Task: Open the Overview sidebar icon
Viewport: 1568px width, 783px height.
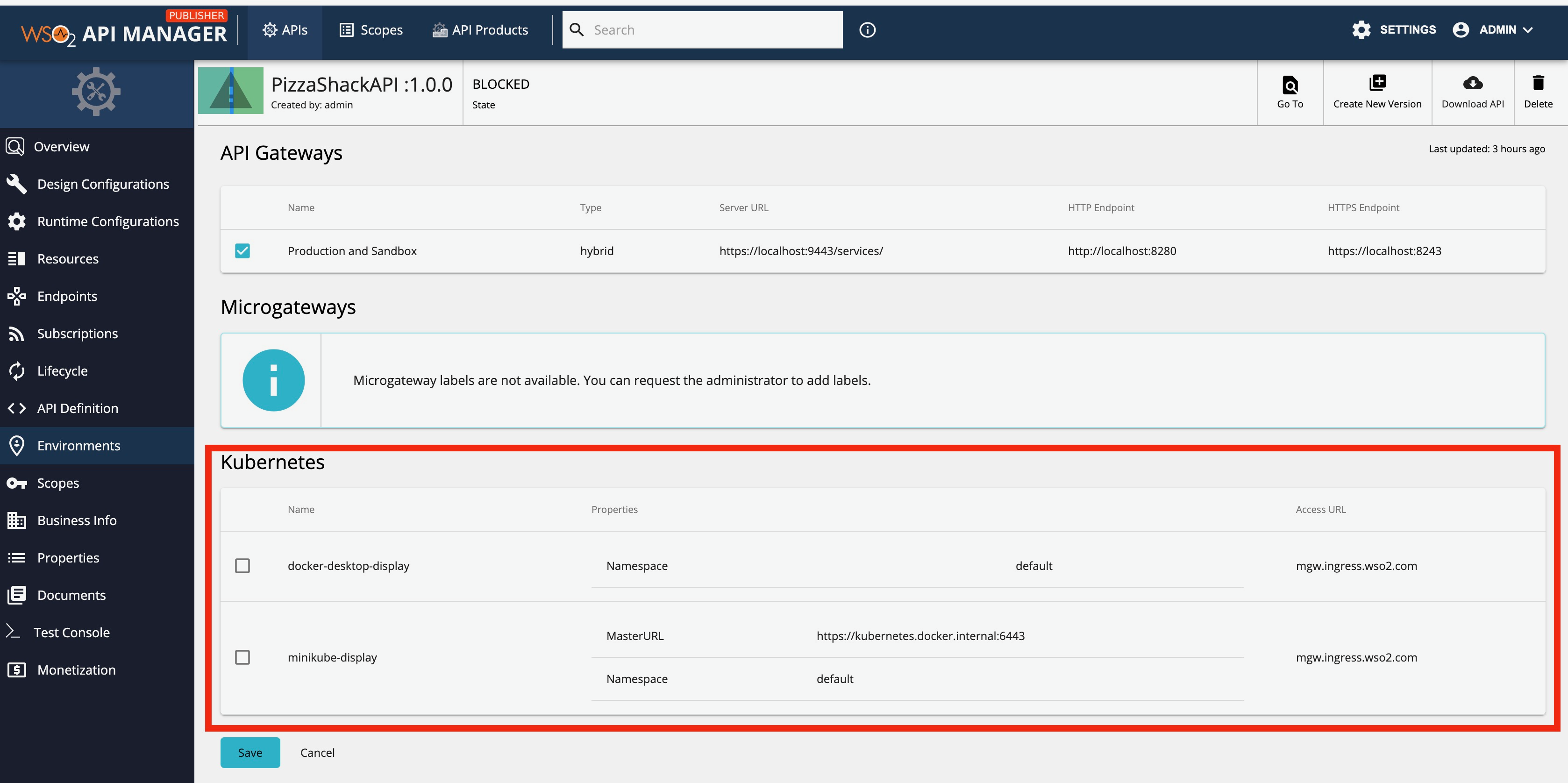Action: [14, 147]
